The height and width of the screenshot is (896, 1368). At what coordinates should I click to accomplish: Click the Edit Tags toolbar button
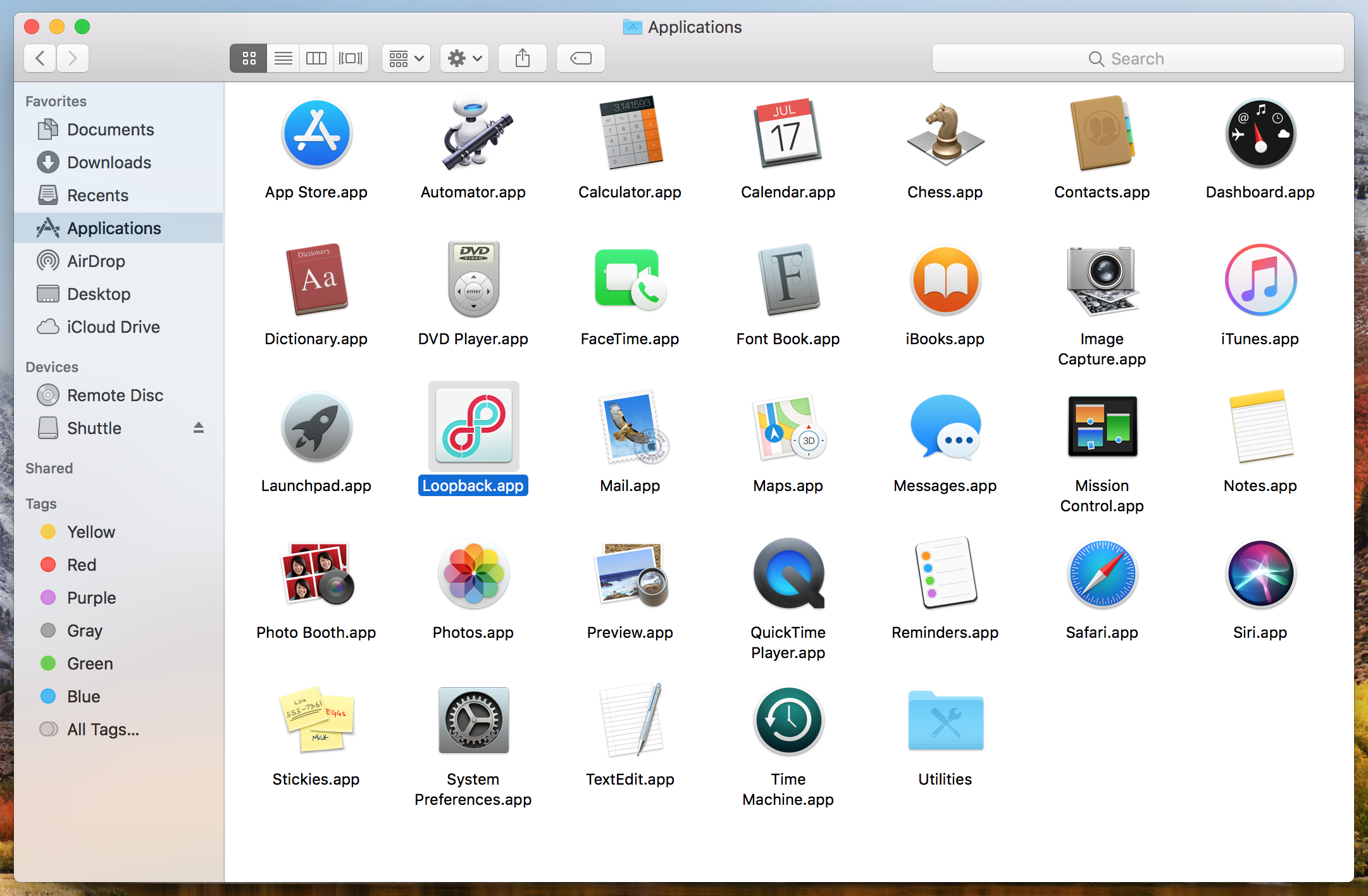tap(581, 58)
